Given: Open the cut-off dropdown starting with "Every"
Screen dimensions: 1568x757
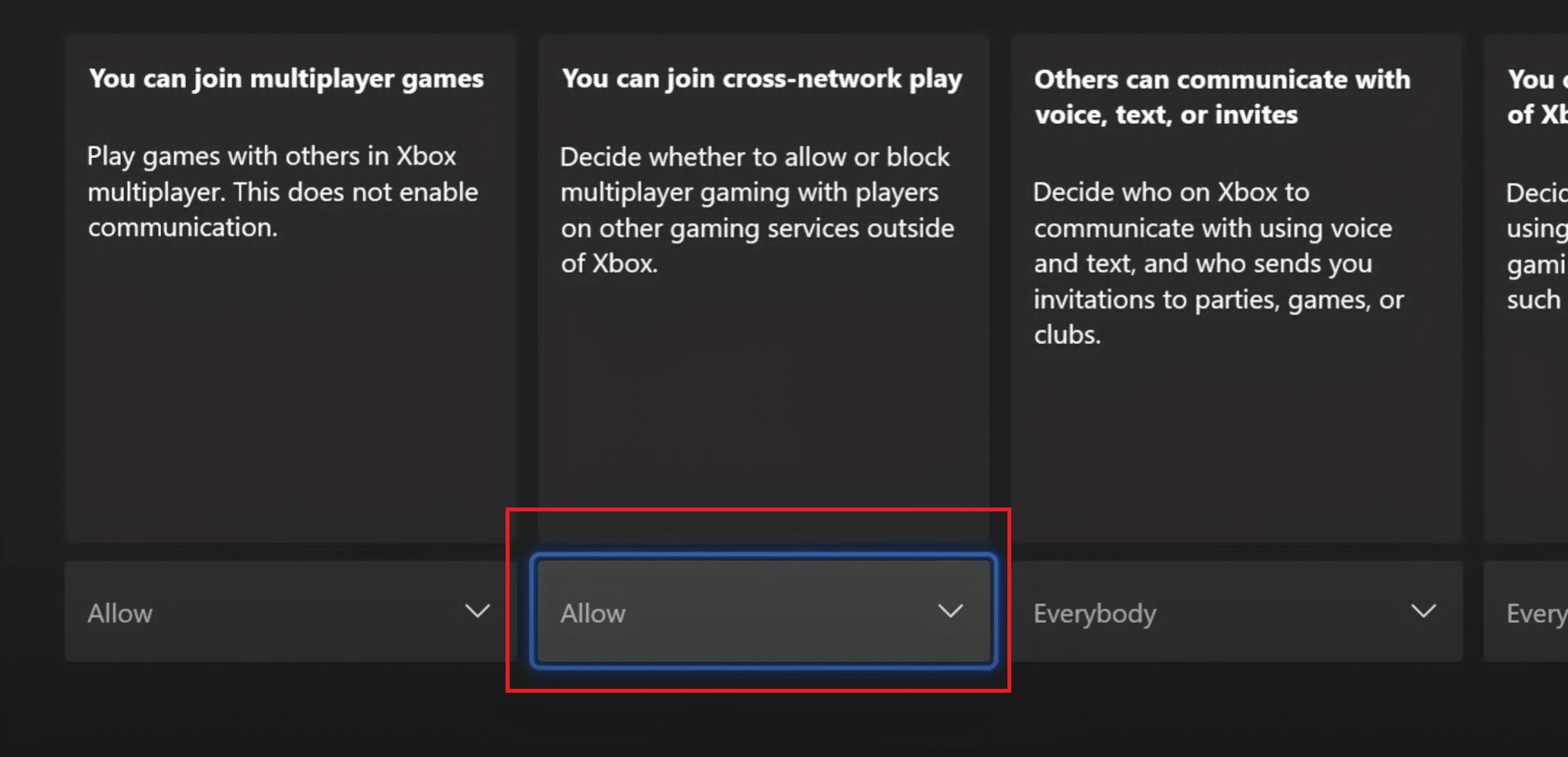Looking at the screenshot, I should tap(1526, 611).
